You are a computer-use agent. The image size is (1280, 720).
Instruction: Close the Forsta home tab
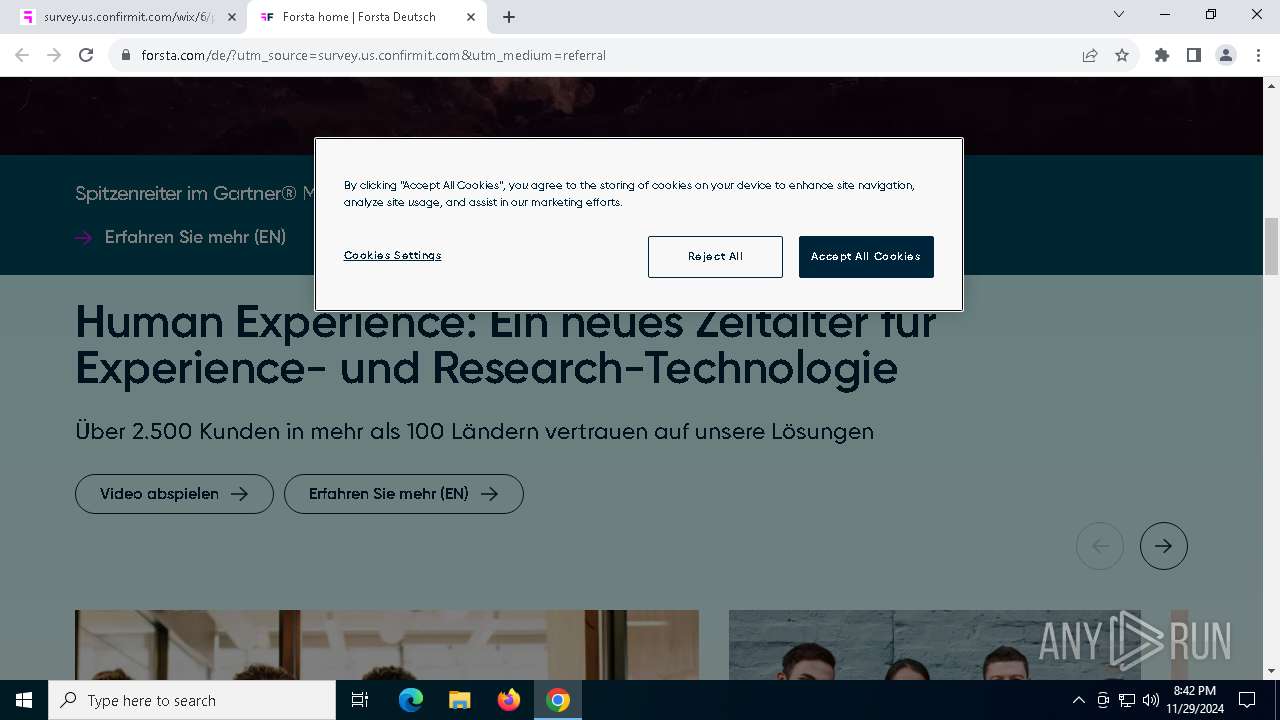pyautogui.click(x=471, y=17)
